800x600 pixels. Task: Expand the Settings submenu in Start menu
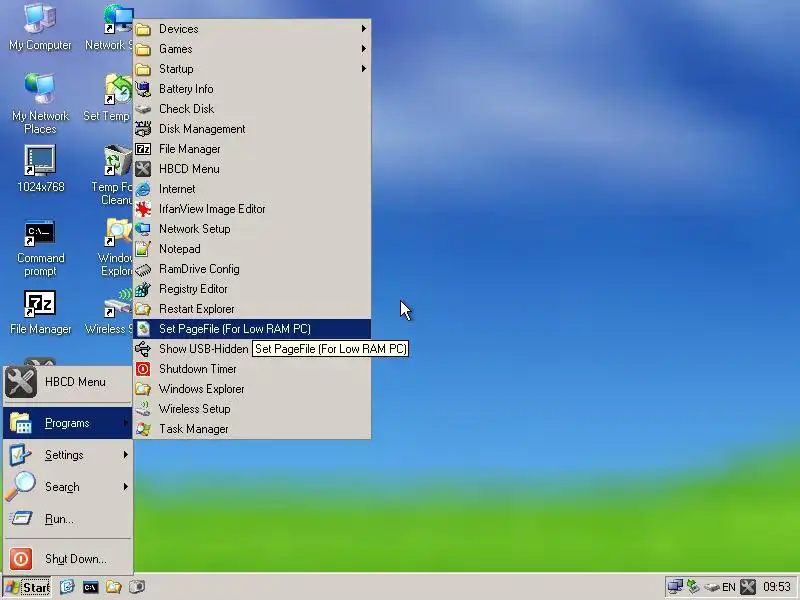pyautogui.click(x=67, y=455)
